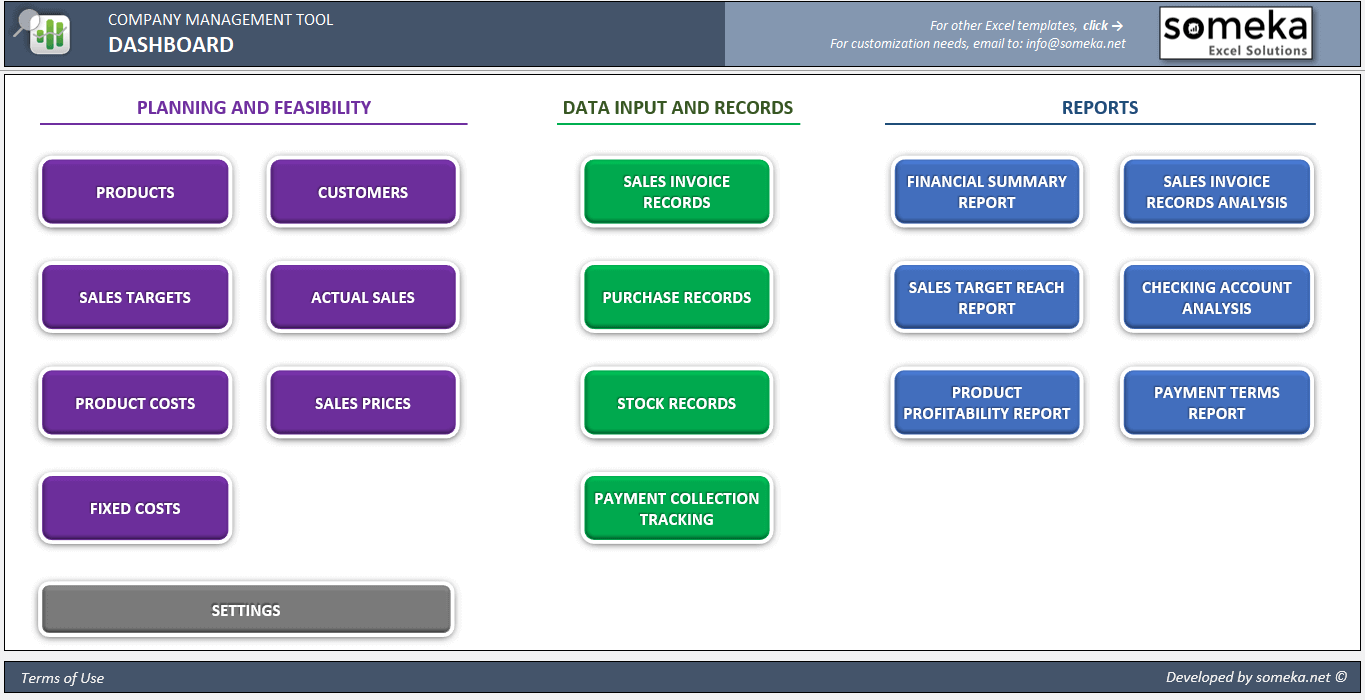Viewport: 1365px width, 700px height.
Task: Open SALES INVOICE RECORDS
Action: click(676, 192)
